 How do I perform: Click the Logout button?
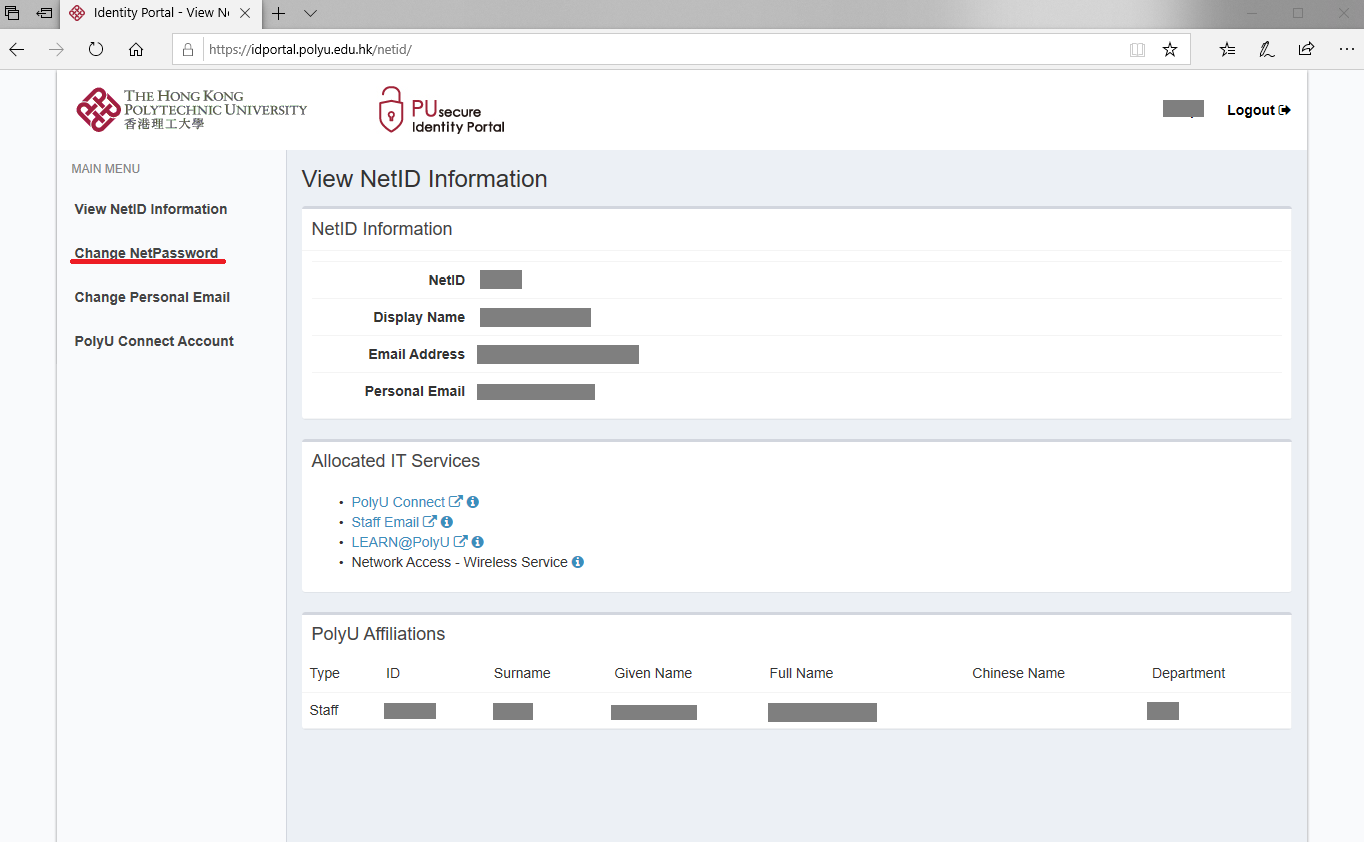click(1258, 110)
